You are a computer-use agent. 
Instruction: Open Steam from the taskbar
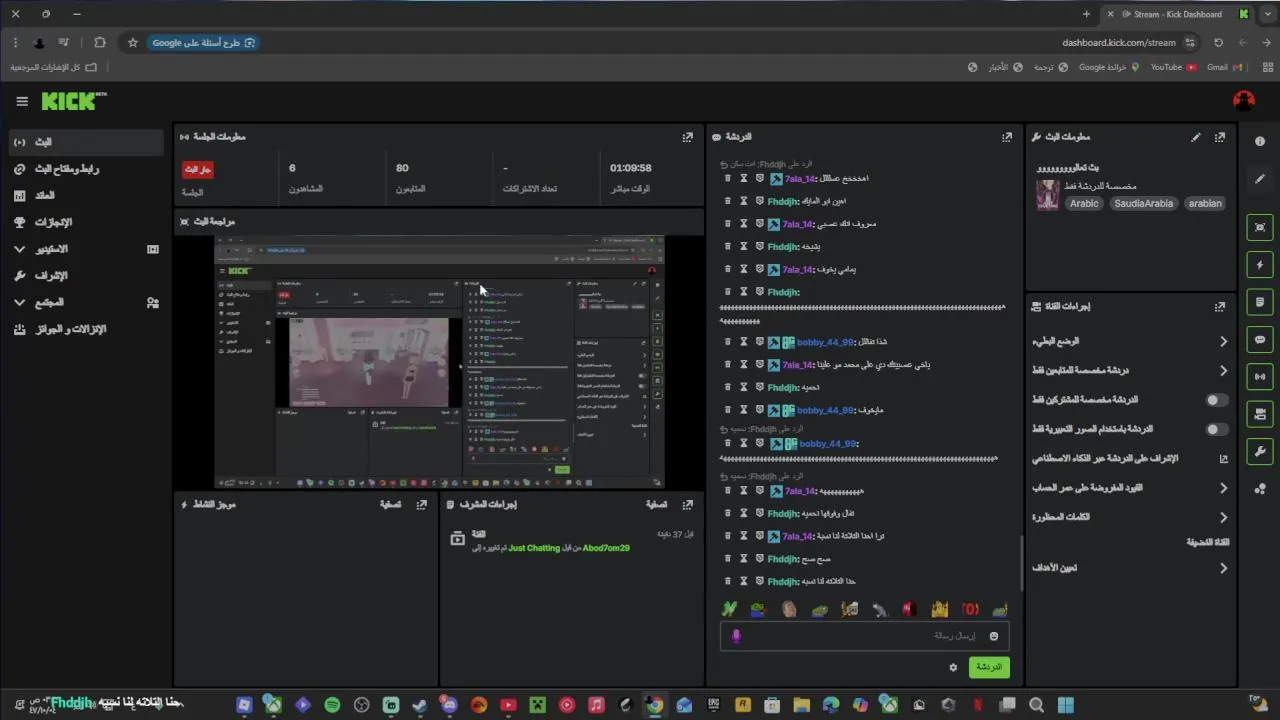[x=420, y=705]
